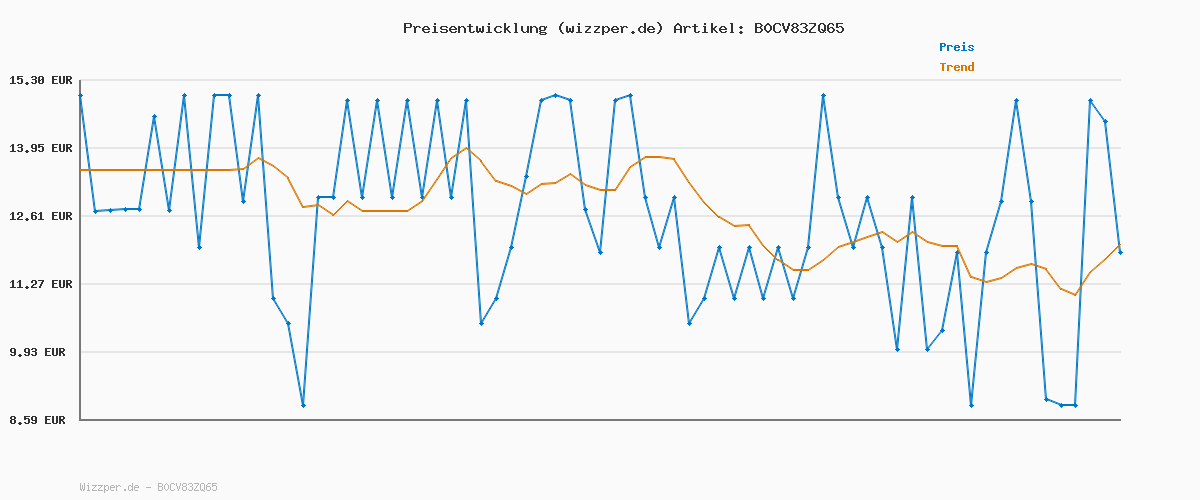
Task: Click middle point of flat blue trough near right
Action: pyautogui.click(x=1061, y=405)
